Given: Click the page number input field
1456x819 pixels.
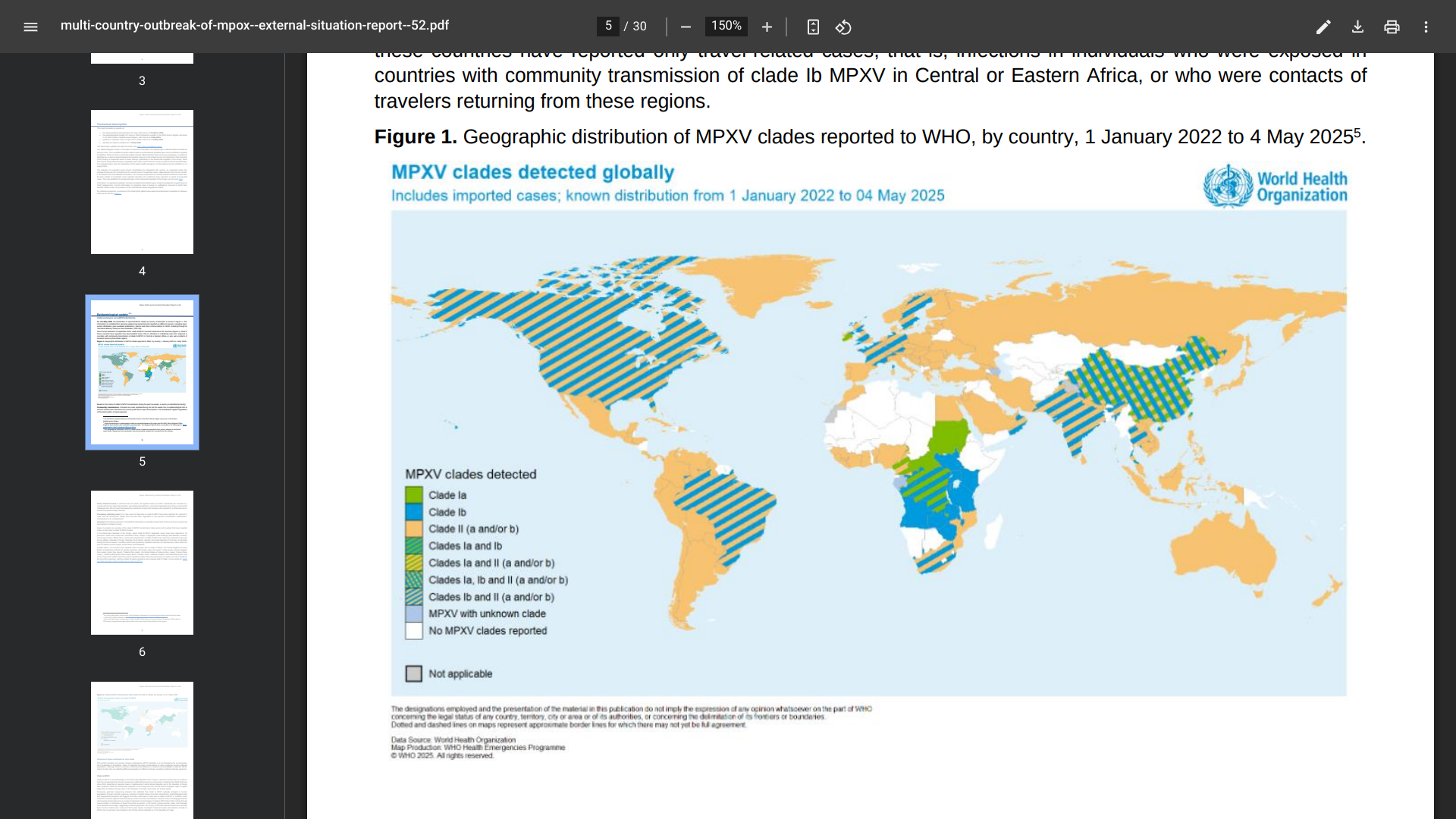Looking at the screenshot, I should [x=608, y=26].
